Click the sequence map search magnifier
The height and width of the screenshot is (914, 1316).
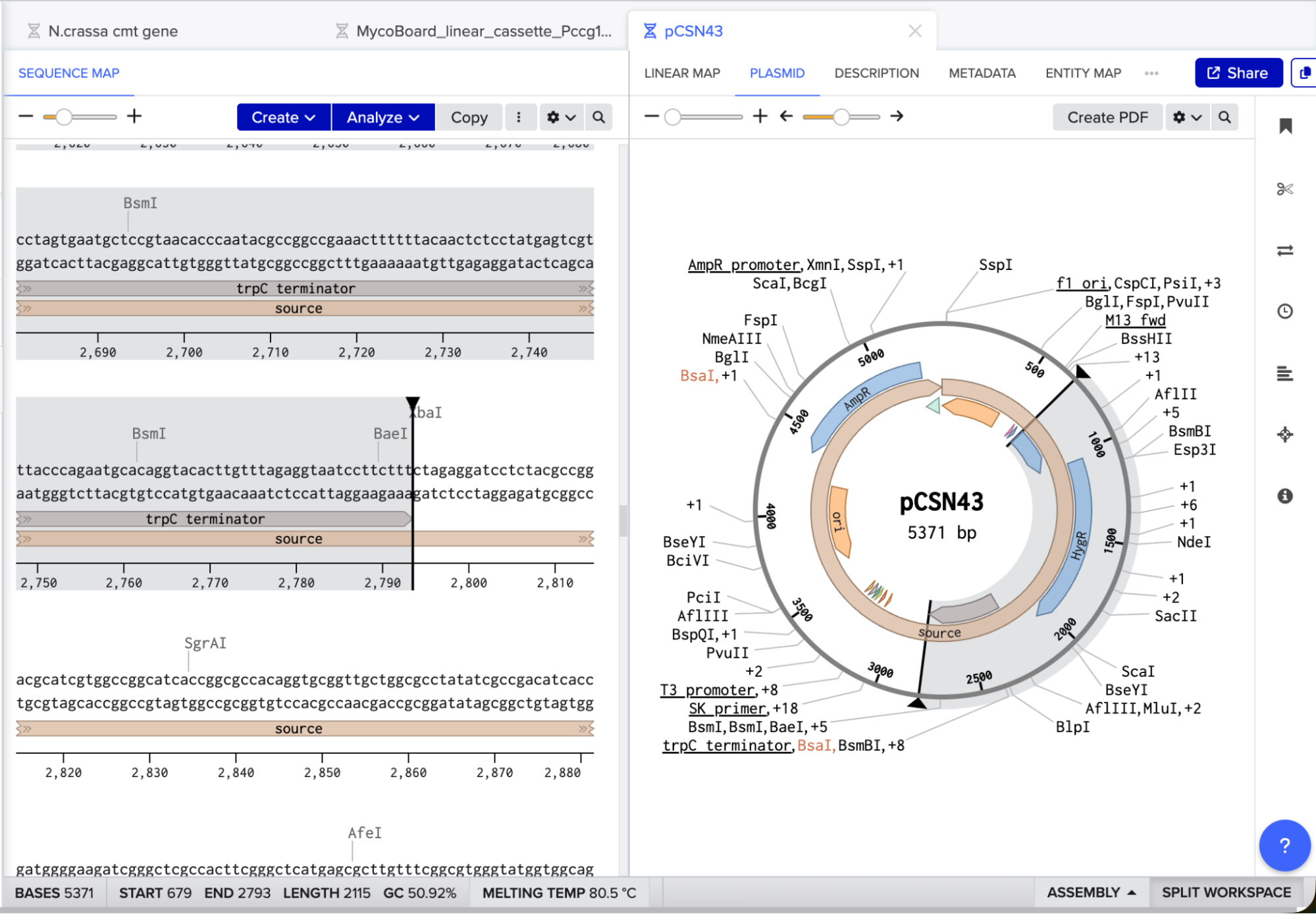tap(598, 117)
